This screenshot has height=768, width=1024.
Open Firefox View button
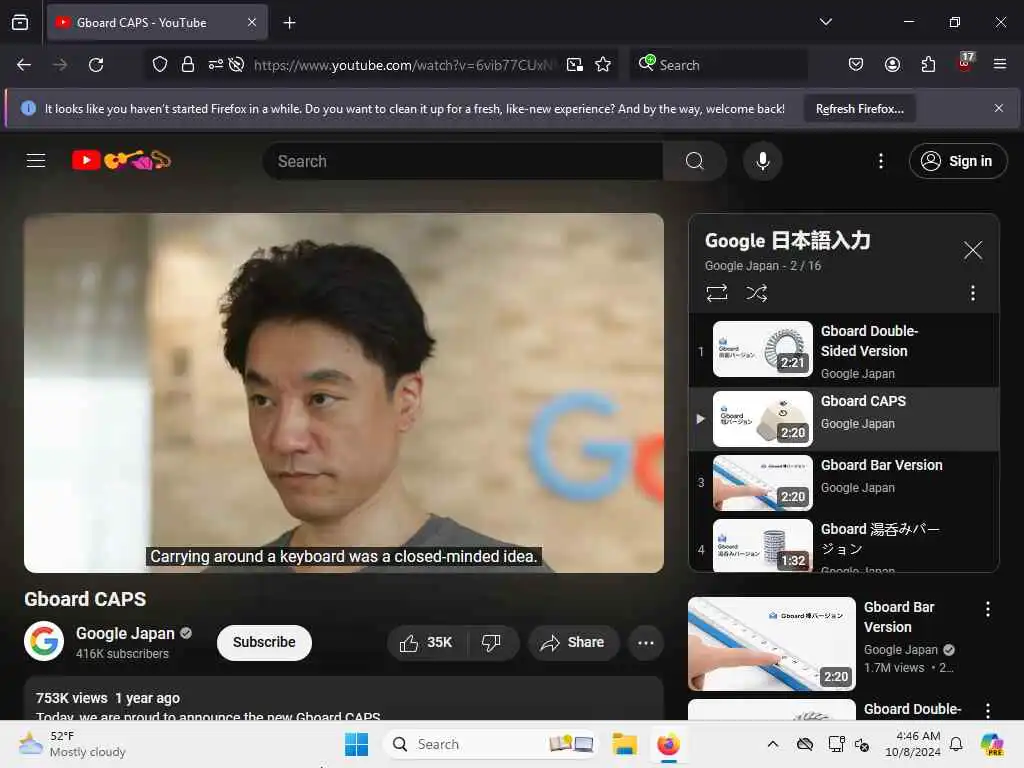point(20,23)
